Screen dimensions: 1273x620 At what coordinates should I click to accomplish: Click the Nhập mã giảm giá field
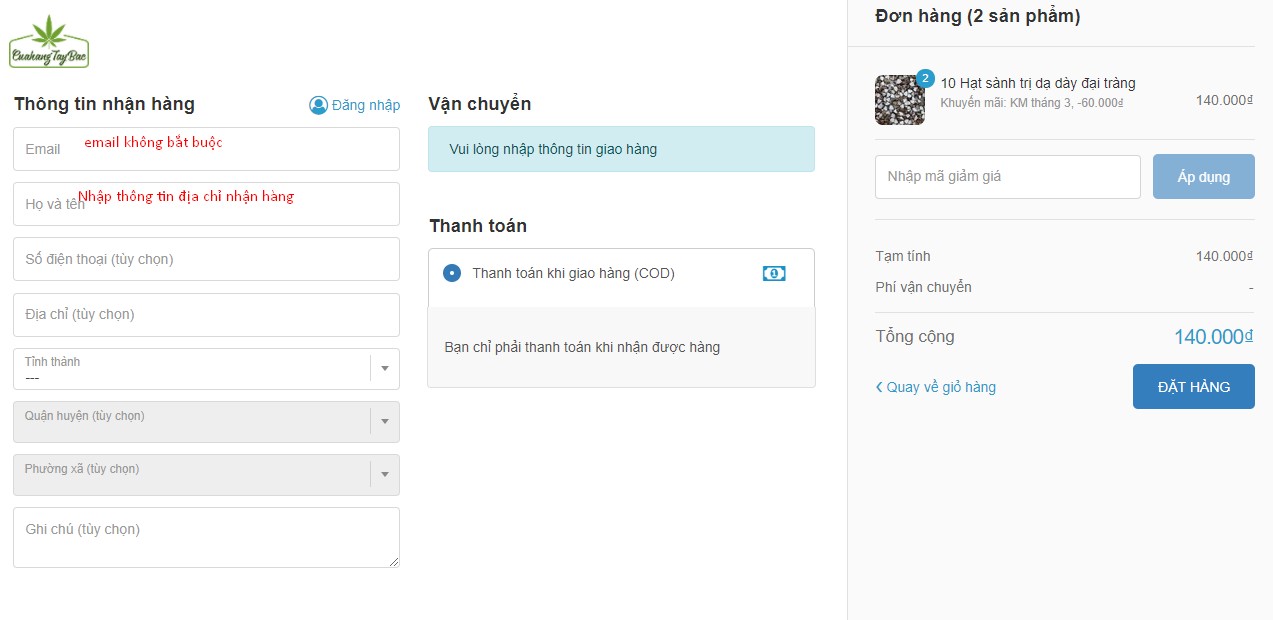tap(1007, 177)
